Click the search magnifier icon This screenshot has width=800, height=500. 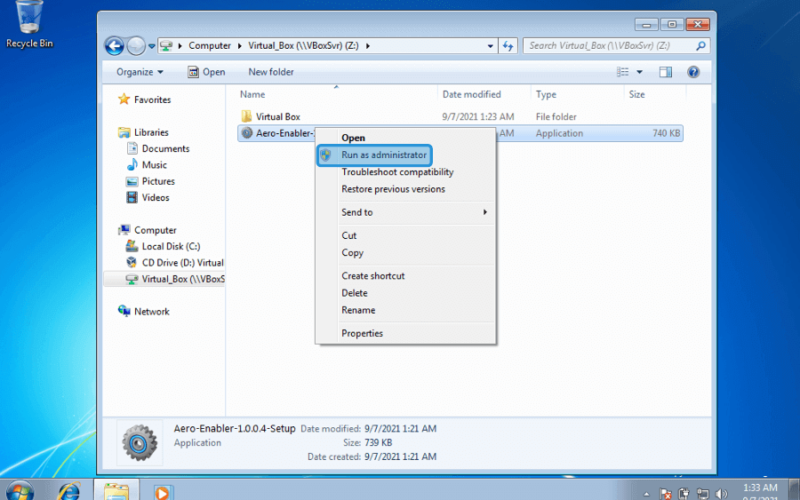[x=701, y=46]
